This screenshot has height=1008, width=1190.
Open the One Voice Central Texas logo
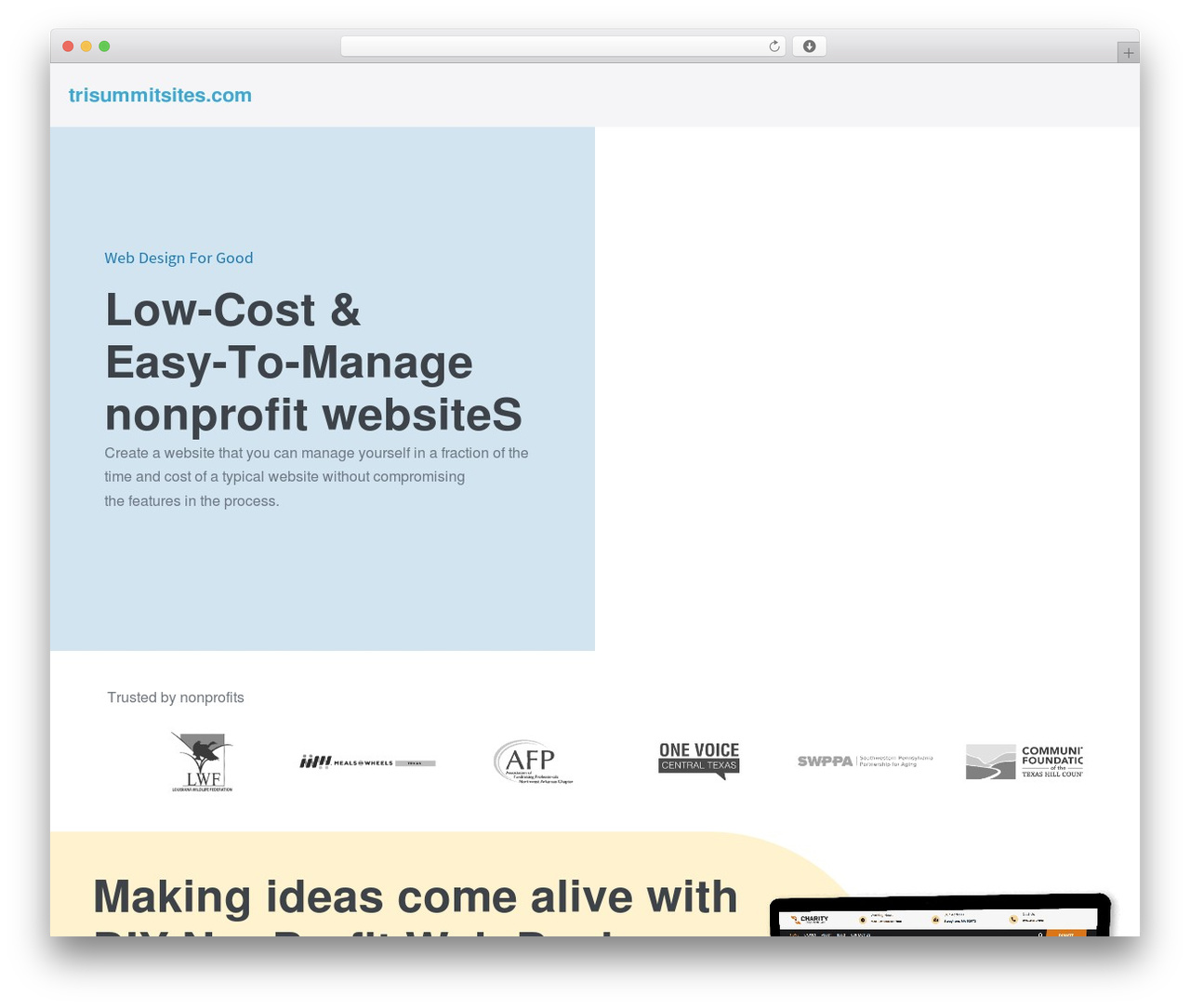pyautogui.click(x=699, y=761)
